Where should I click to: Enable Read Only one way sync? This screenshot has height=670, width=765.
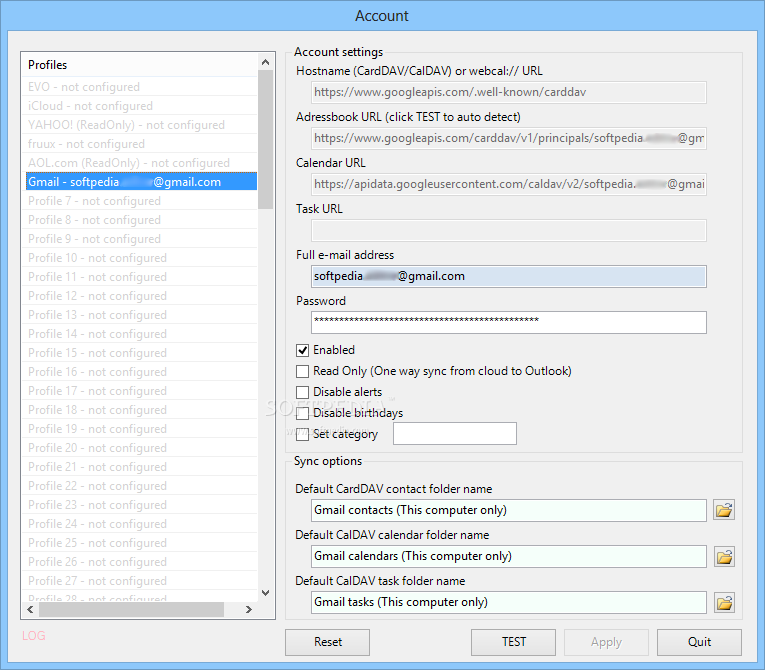point(302,371)
